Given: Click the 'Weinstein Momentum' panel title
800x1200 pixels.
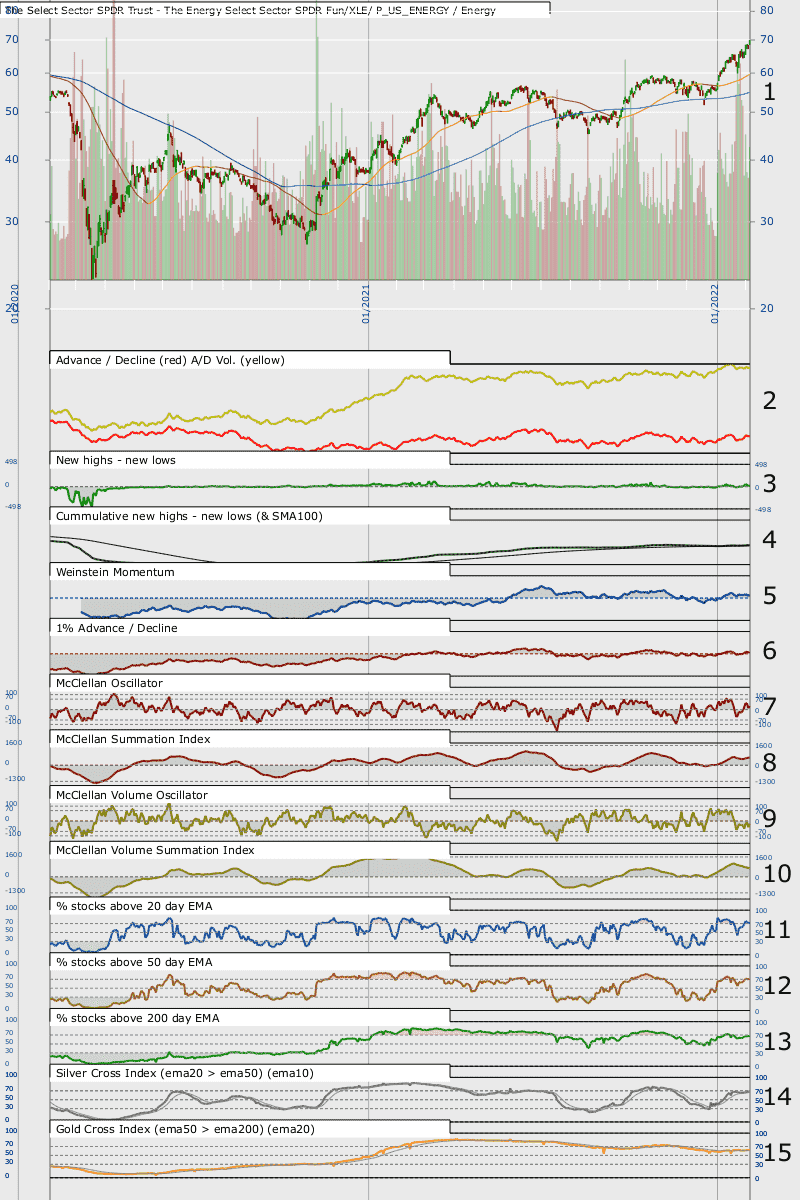Looking at the screenshot, I should pos(115,572).
